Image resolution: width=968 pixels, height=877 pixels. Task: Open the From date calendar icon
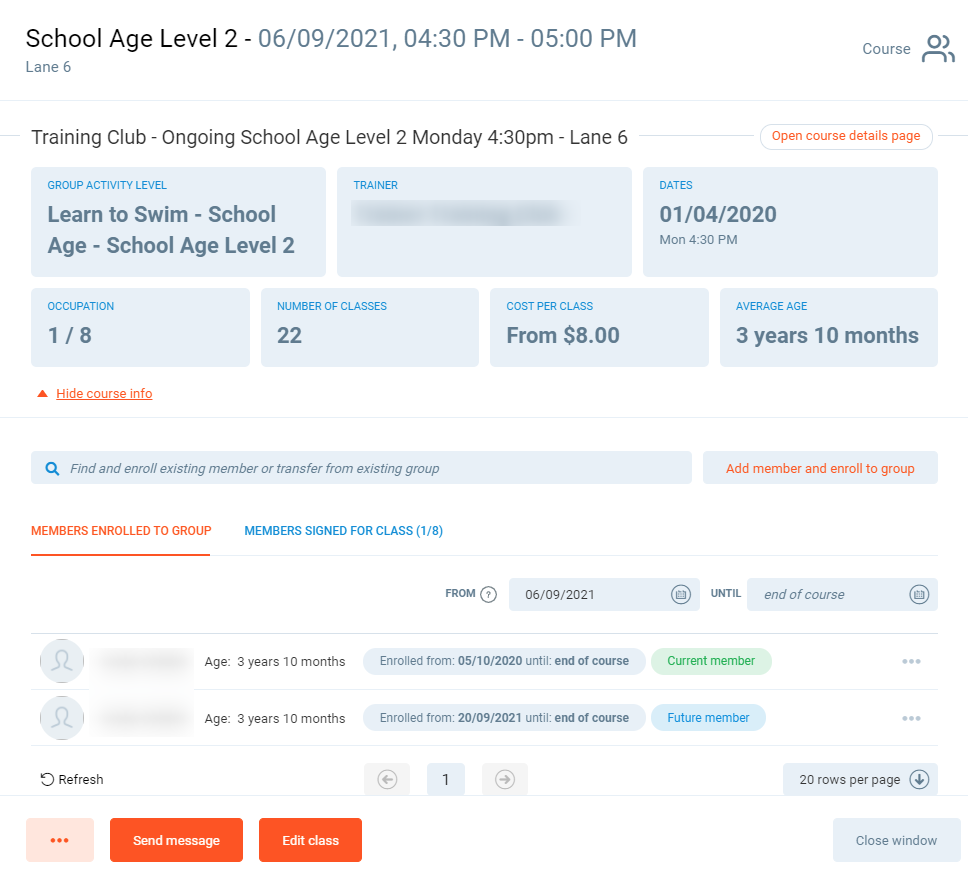pos(680,594)
